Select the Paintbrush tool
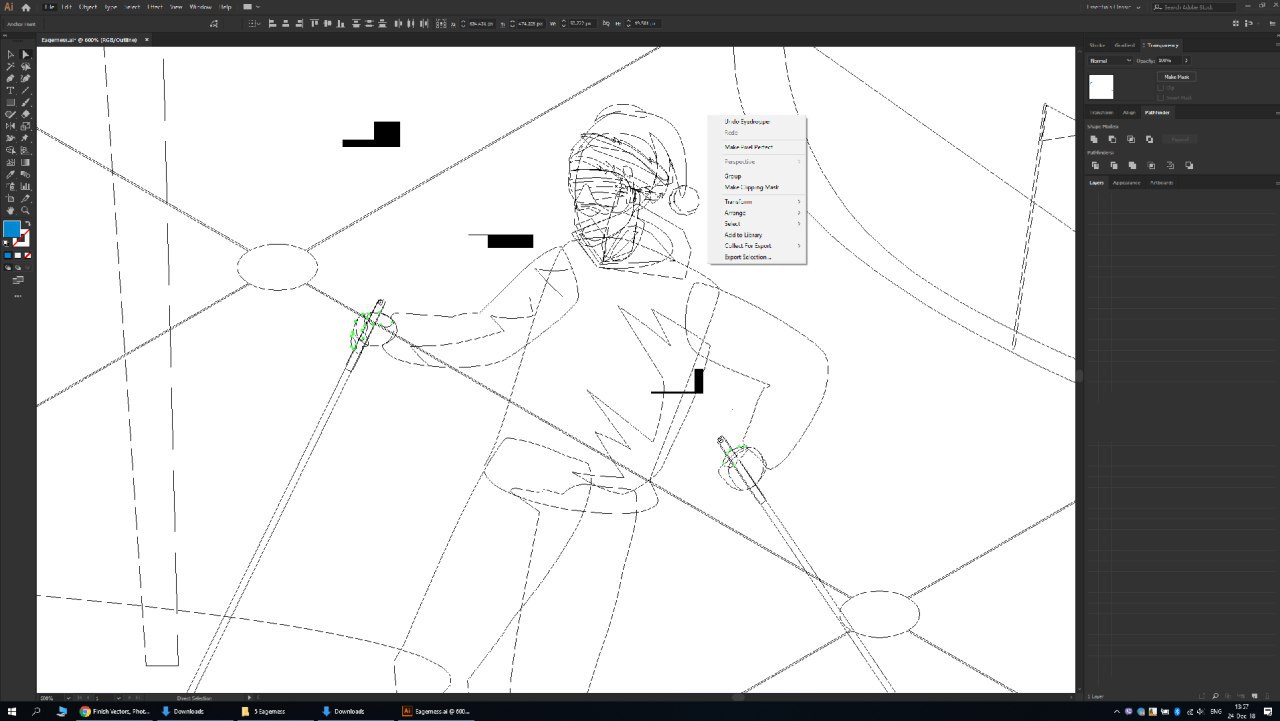Viewport: 1280px width, 721px height. (x=25, y=102)
